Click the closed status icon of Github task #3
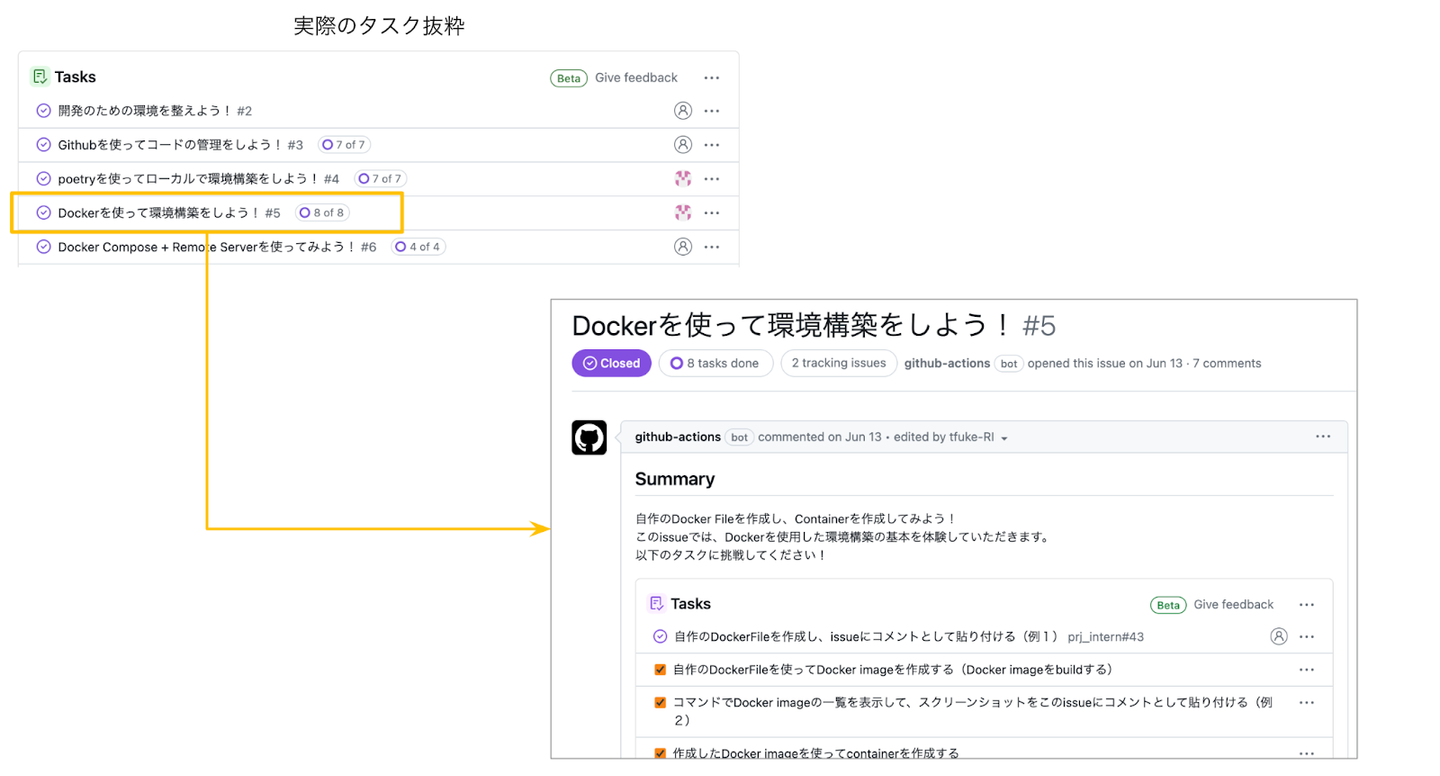Screen dimensions: 1440x776 pos(43,145)
